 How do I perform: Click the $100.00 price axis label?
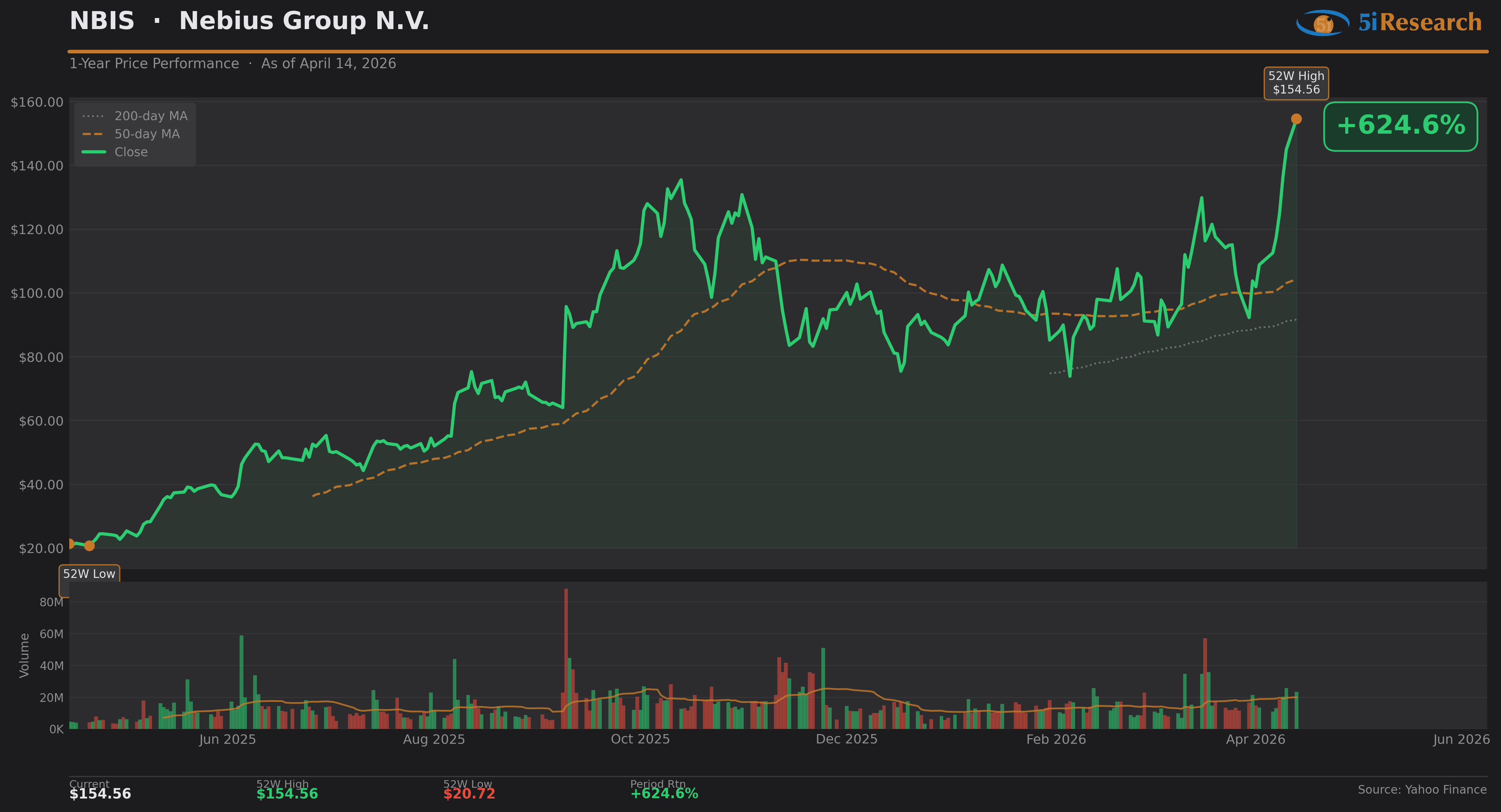(x=37, y=293)
